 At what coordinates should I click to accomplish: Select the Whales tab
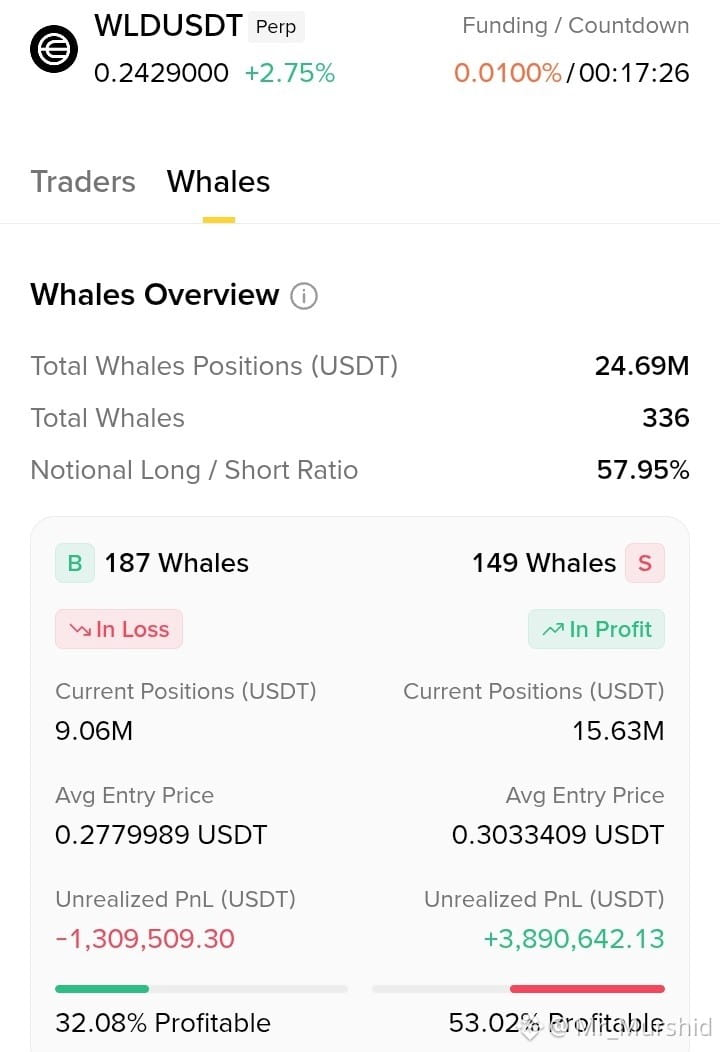tap(218, 182)
